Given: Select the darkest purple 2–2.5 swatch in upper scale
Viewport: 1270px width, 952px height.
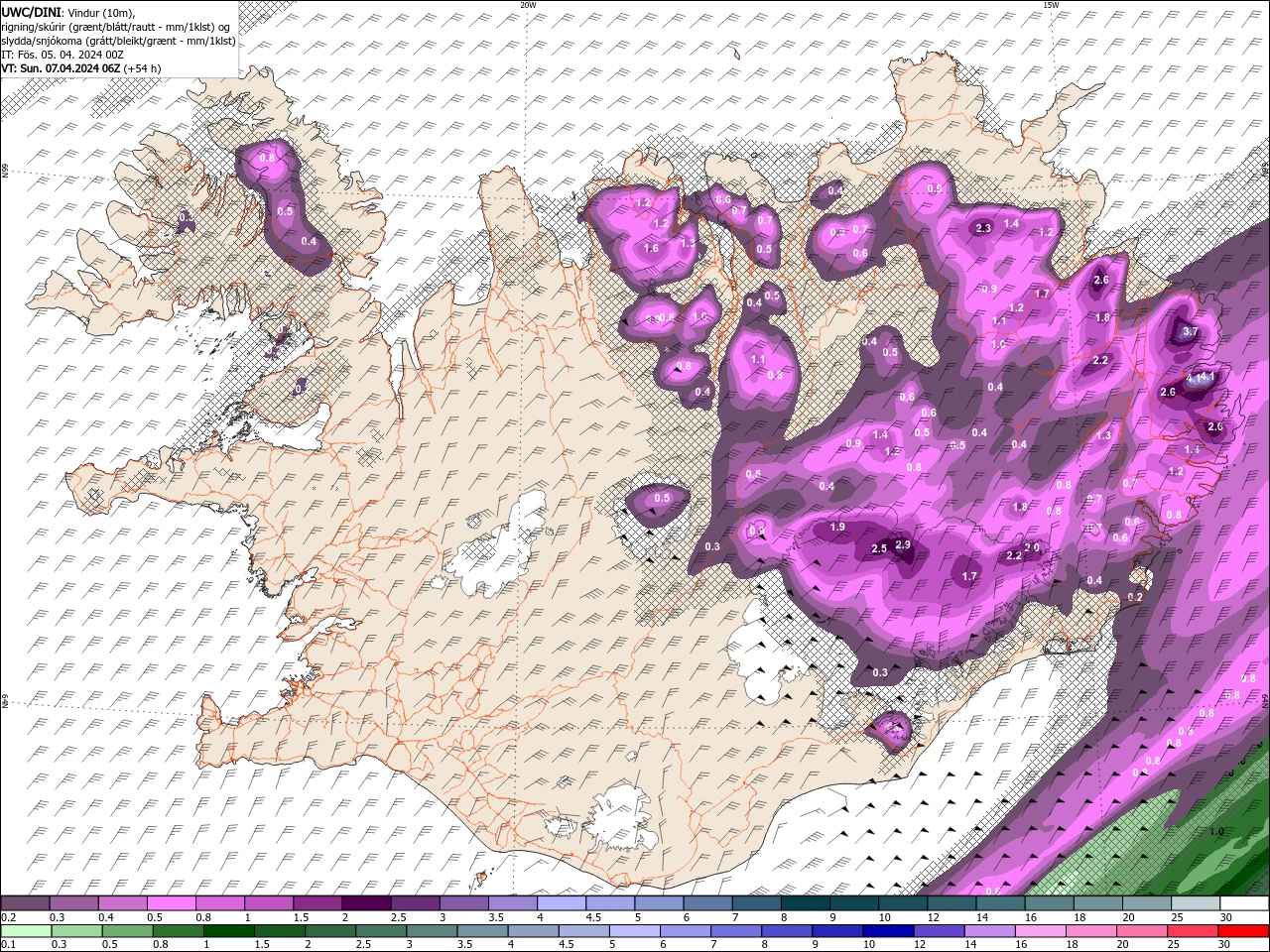Looking at the screenshot, I should pyautogui.click(x=365, y=903).
